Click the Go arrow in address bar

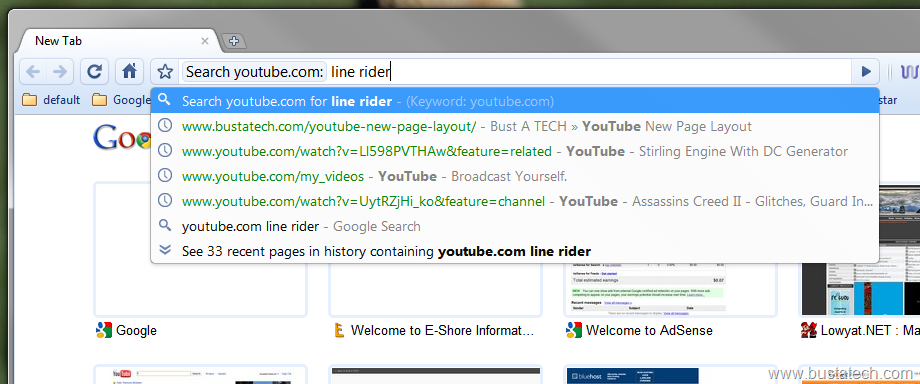[865, 72]
